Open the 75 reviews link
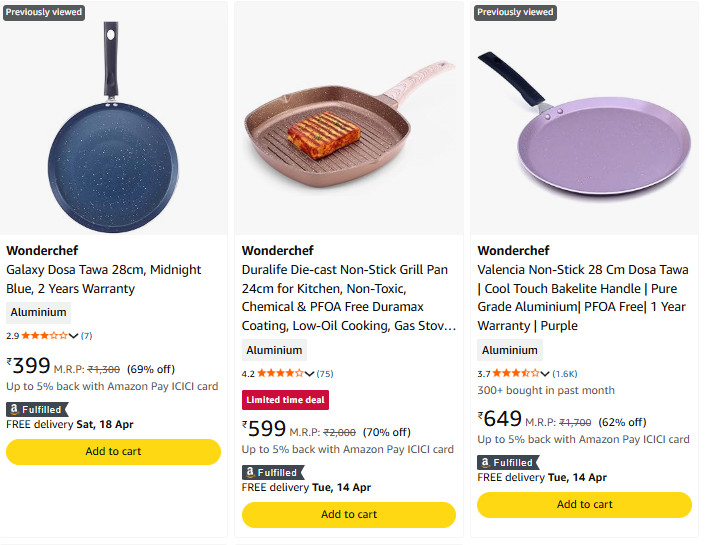Viewport: 706px width, 545px height. click(x=325, y=373)
